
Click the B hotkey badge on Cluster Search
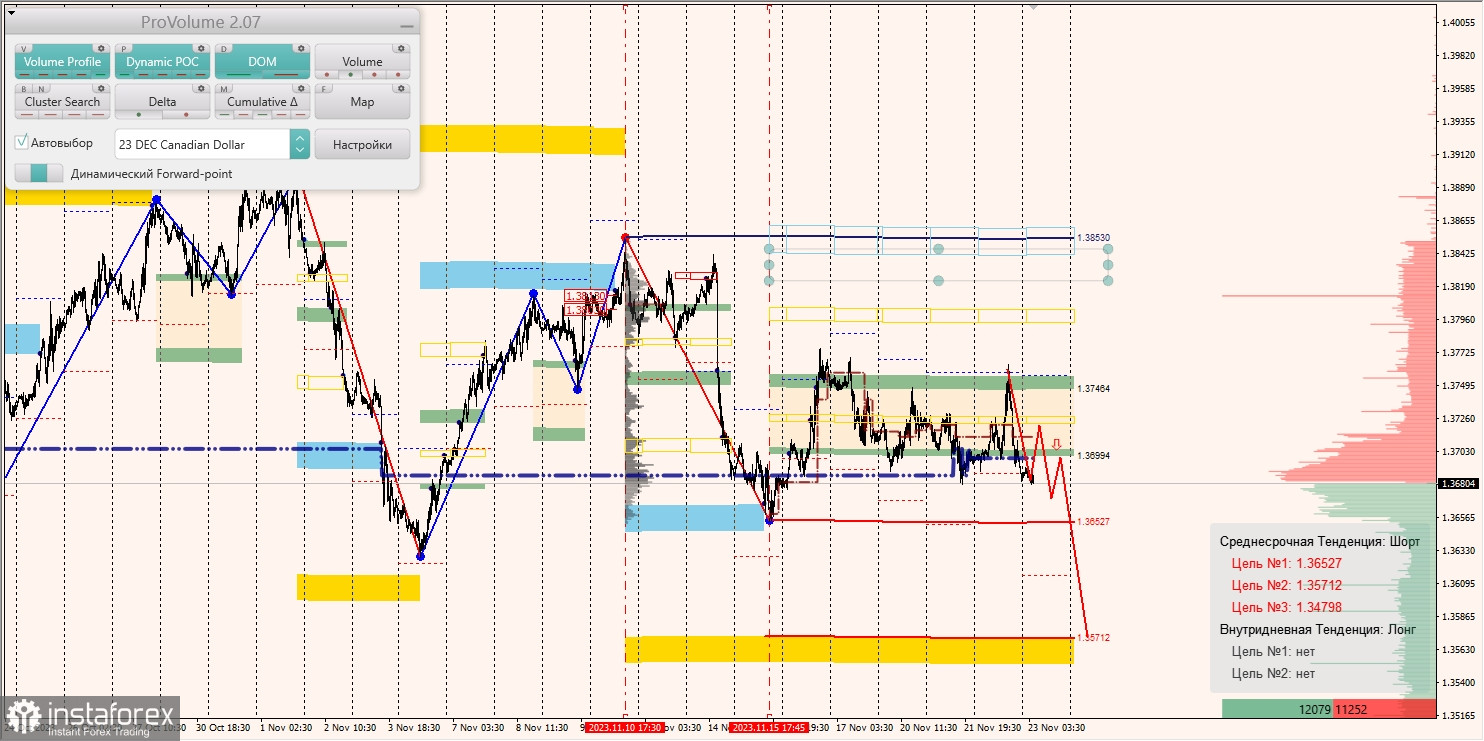[24, 89]
